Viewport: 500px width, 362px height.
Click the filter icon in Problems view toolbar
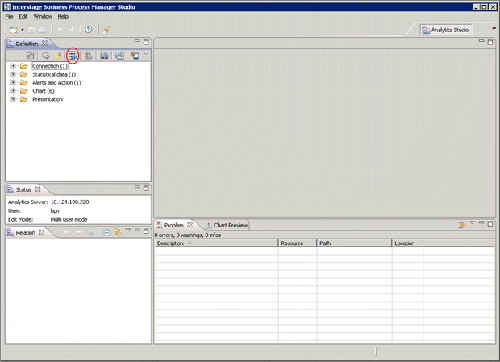pyautogui.click(x=462, y=225)
